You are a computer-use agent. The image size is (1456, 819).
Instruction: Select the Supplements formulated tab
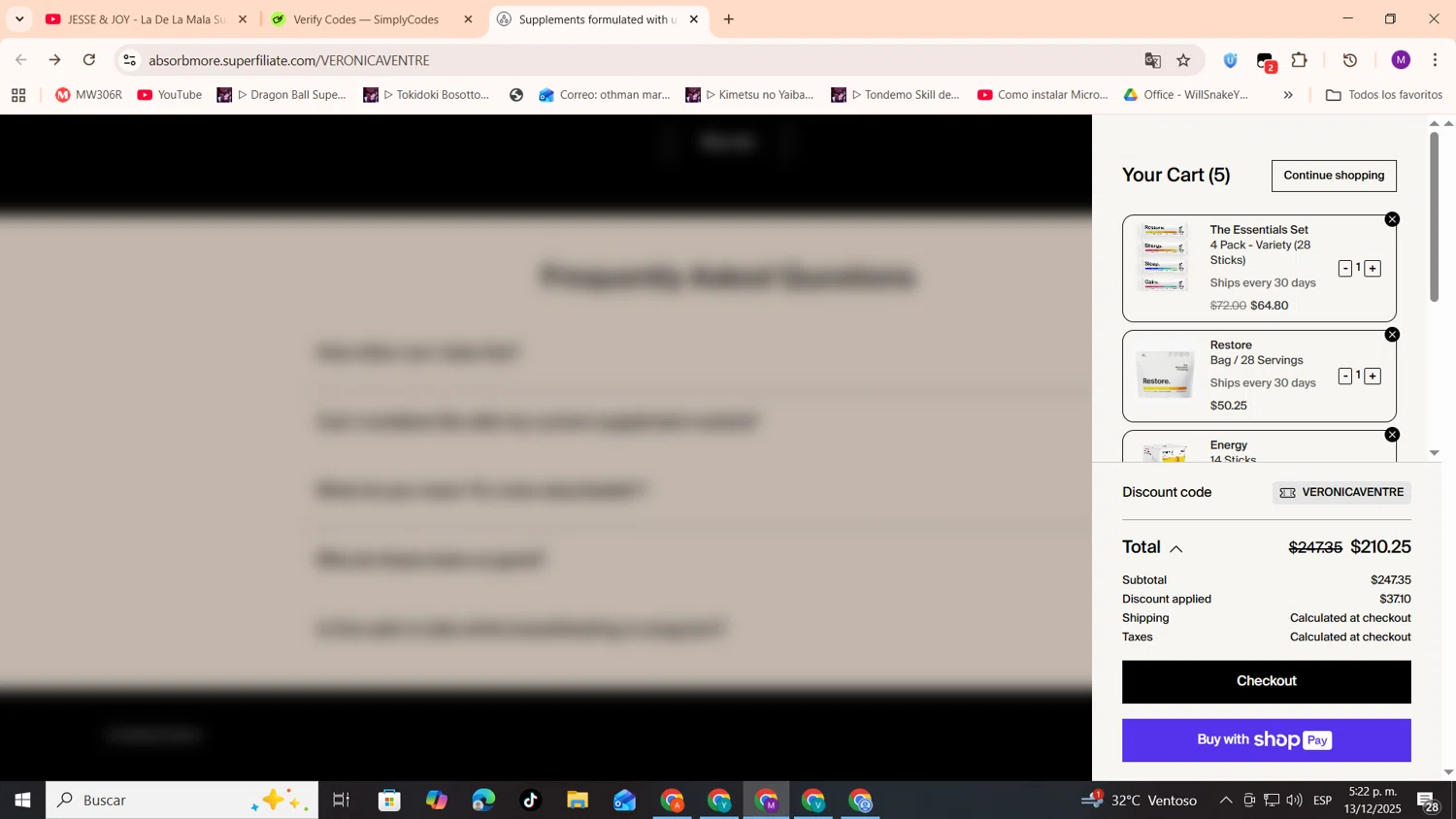coord(597,19)
